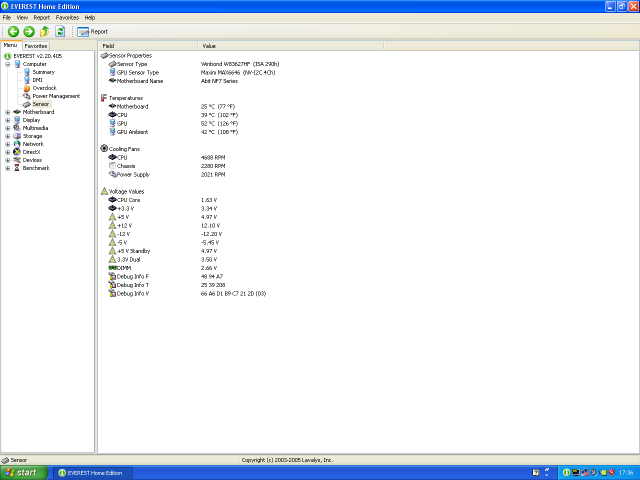Screen dimensions: 640x480
Task: Click the Up level toolbar icon
Action: tap(44, 31)
